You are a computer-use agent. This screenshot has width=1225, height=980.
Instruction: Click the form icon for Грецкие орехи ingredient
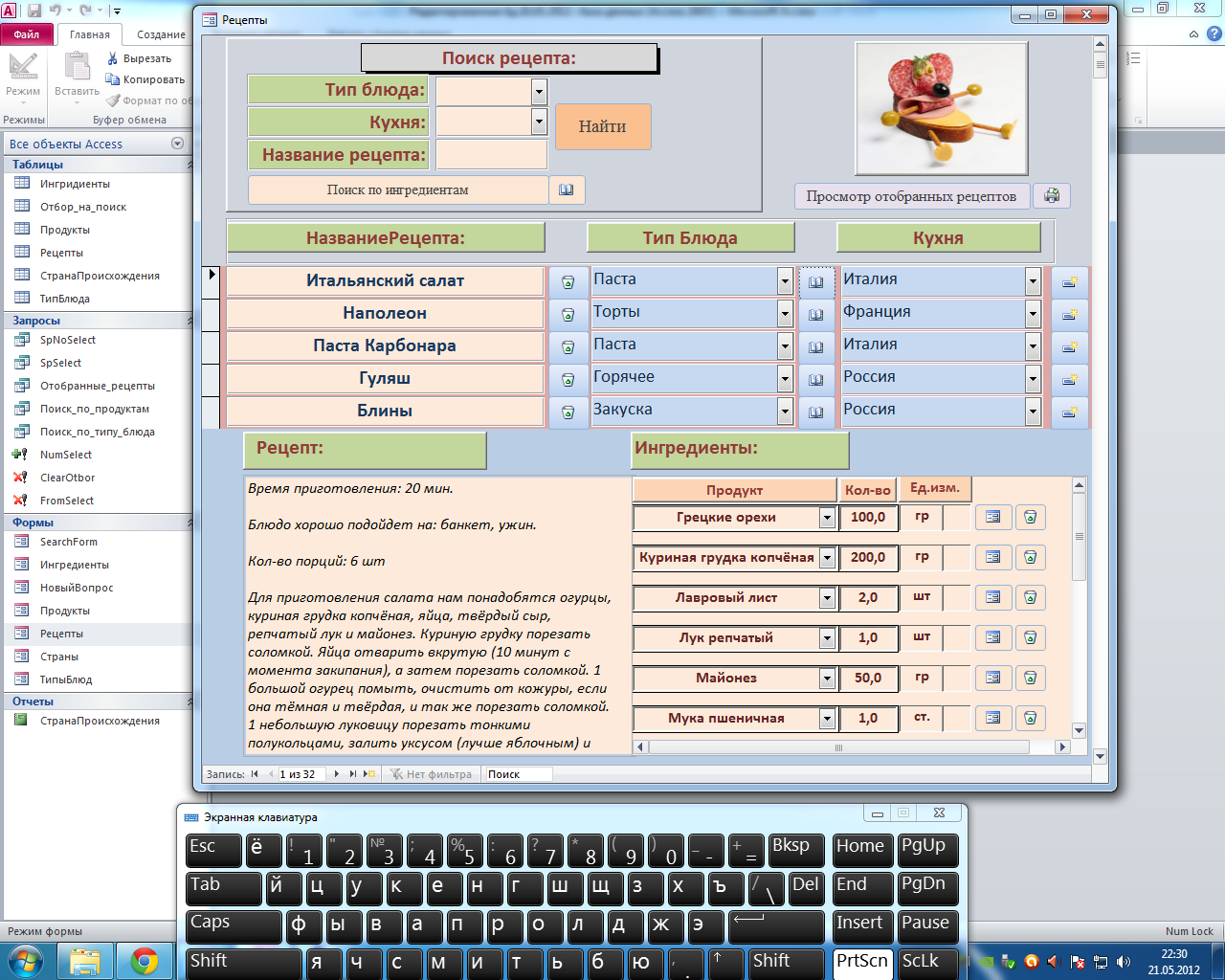coord(992,517)
